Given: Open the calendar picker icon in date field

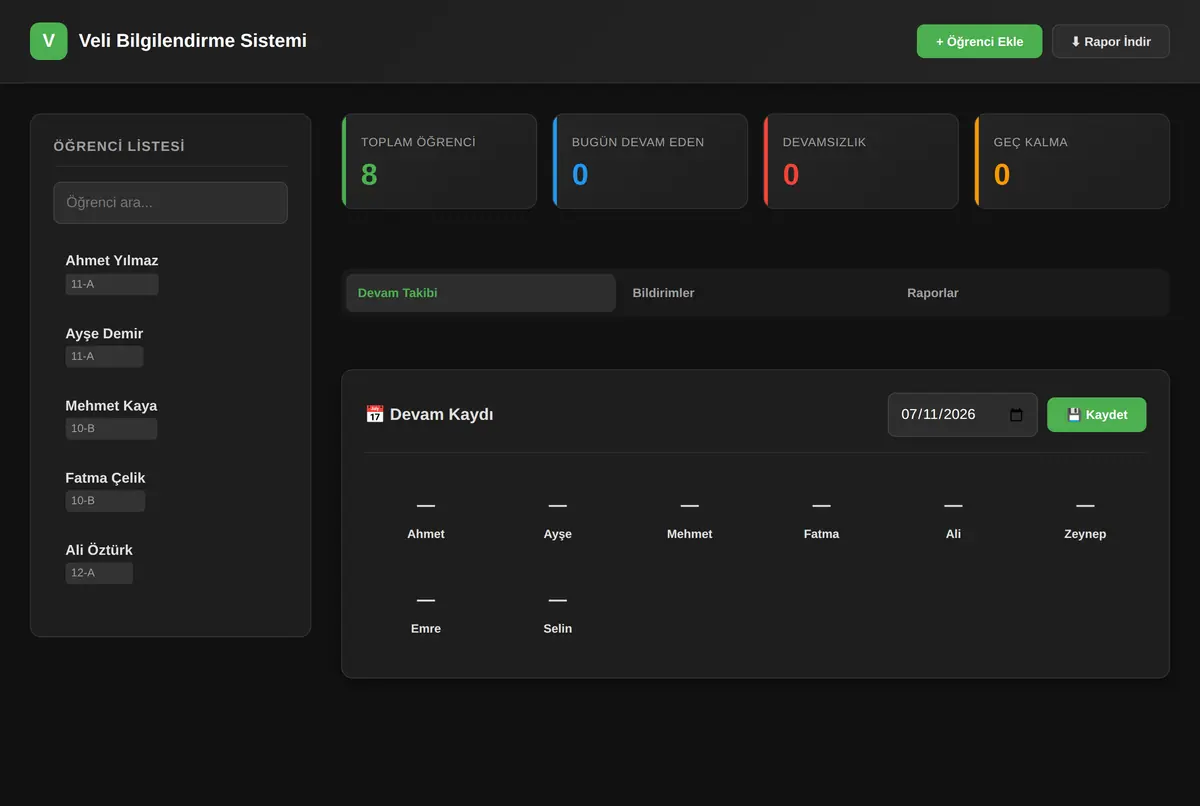Looking at the screenshot, I should pyautogui.click(x=1016, y=415).
